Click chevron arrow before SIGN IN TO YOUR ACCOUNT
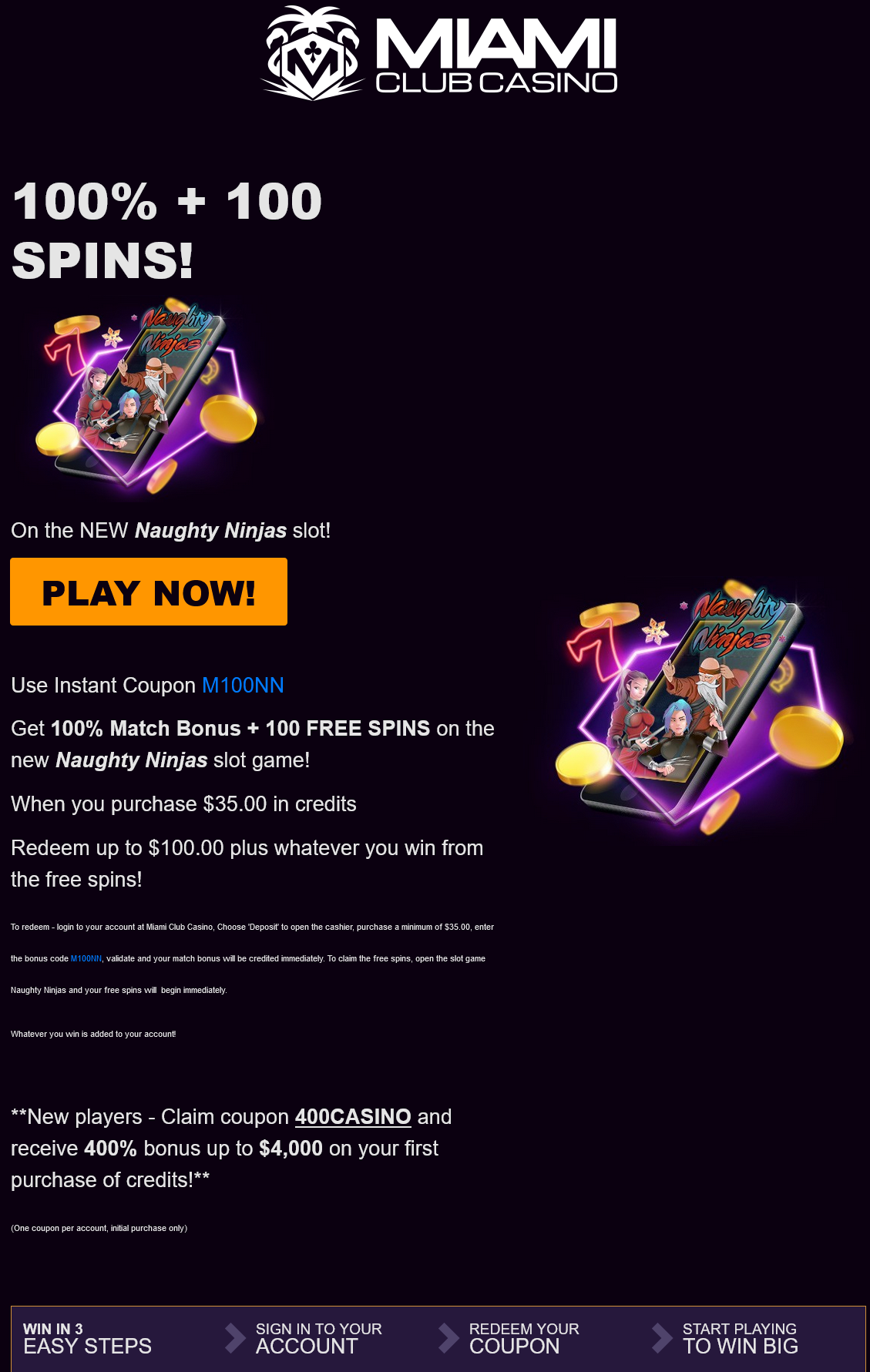The image size is (870, 1372). tap(234, 1338)
